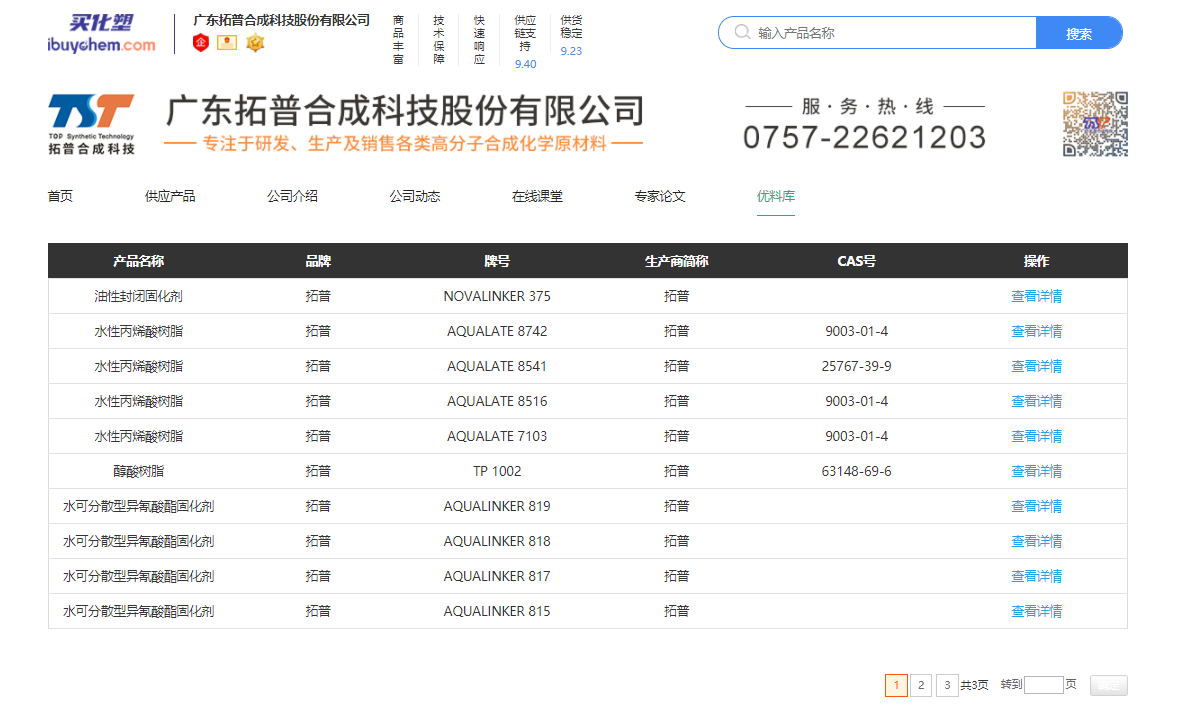The height and width of the screenshot is (712, 1177).
Task: Go to page 2 in pagination
Action: tap(921, 685)
